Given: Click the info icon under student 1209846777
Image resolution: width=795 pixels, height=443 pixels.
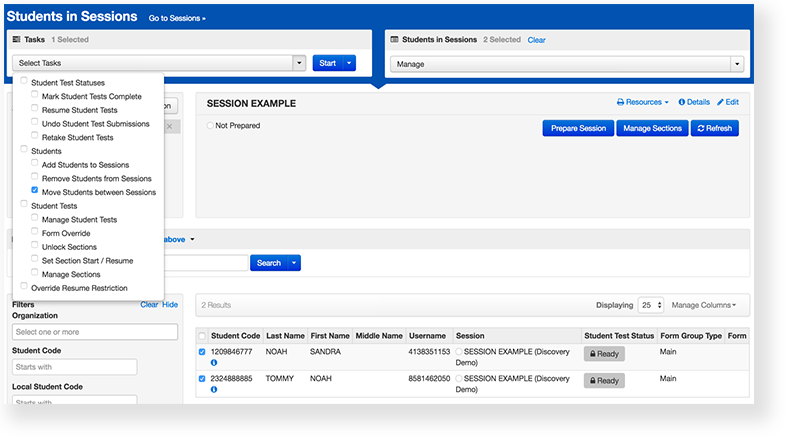Looking at the screenshot, I should (x=214, y=362).
